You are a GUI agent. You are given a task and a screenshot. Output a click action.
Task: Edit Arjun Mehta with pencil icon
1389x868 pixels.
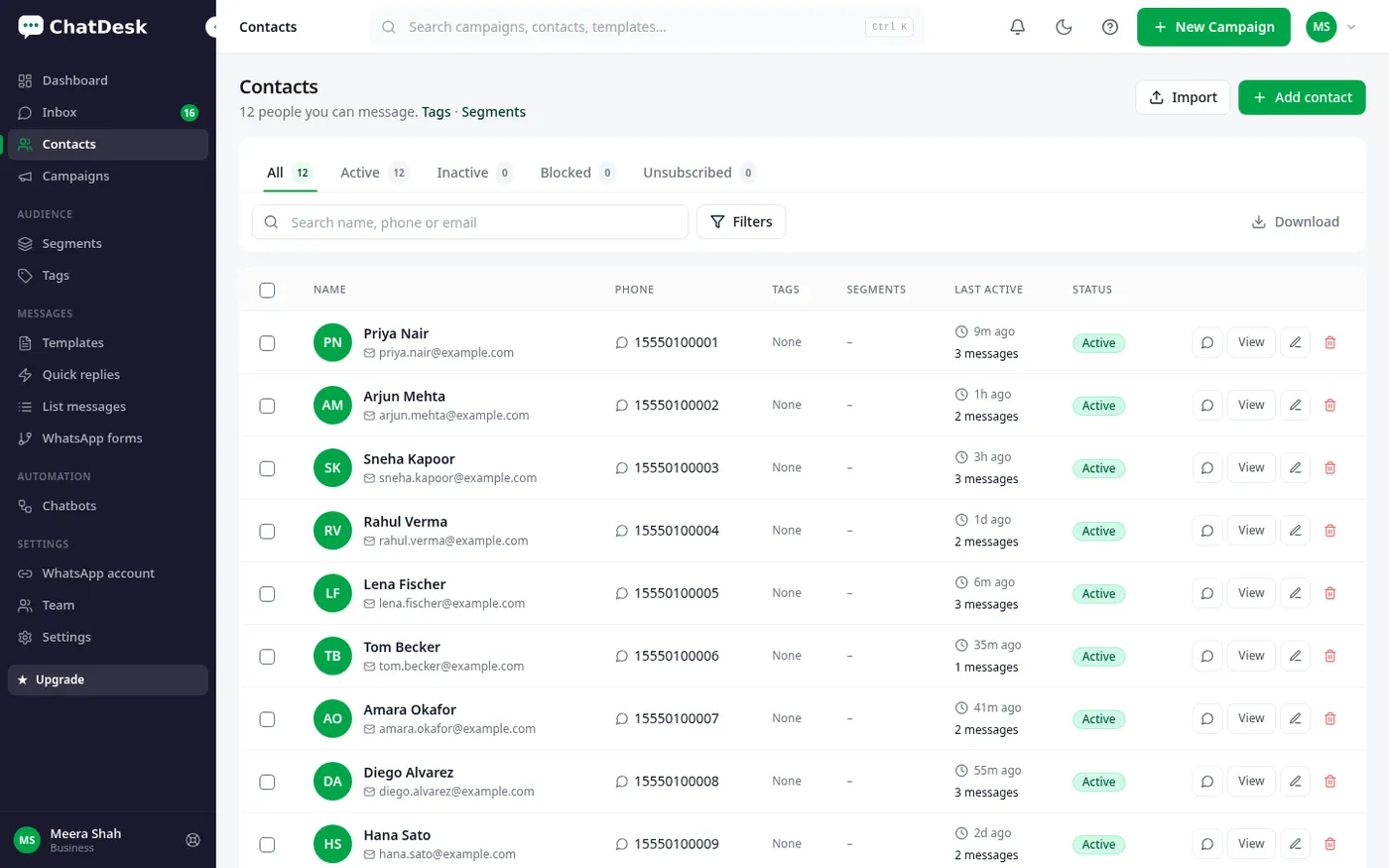1295,405
